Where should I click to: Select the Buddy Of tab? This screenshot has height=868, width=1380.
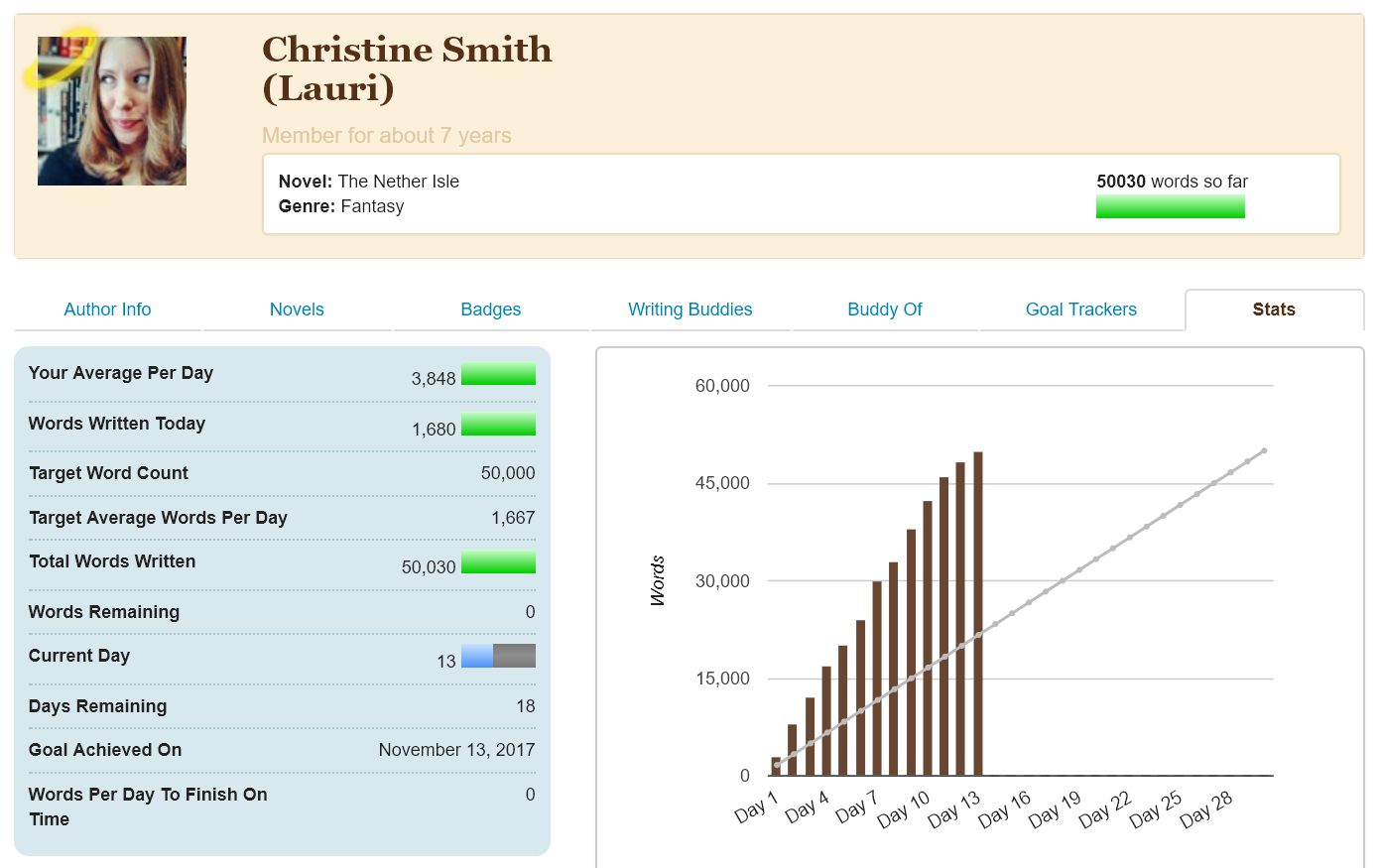click(885, 310)
